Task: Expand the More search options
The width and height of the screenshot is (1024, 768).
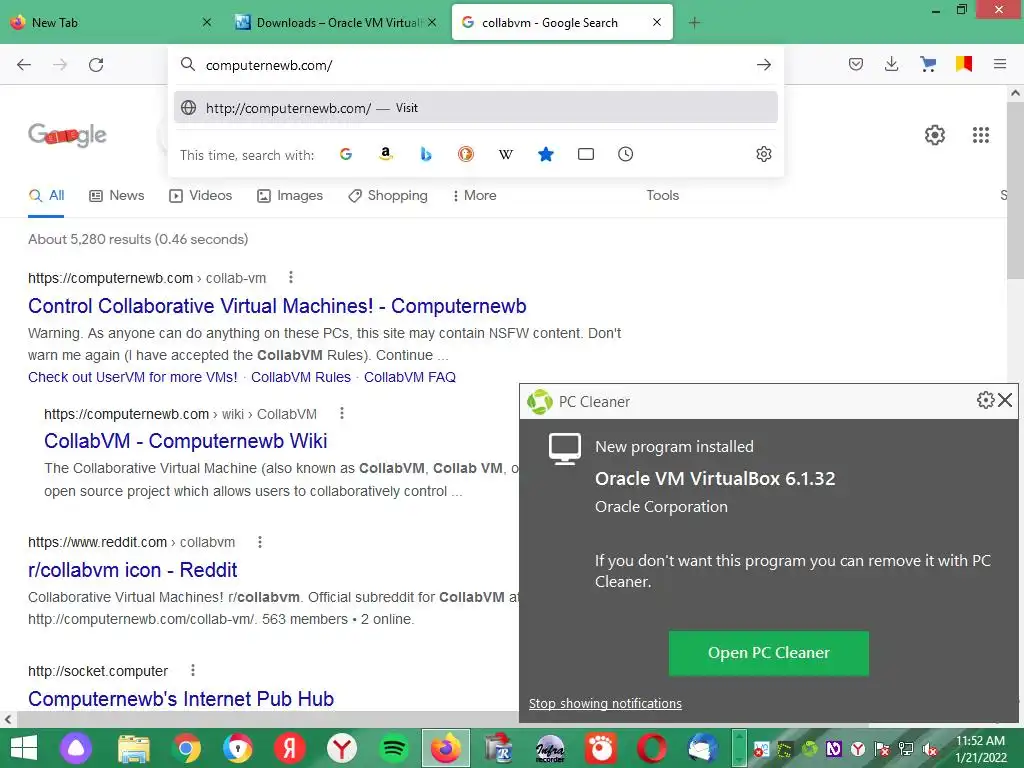Action: [x=475, y=195]
